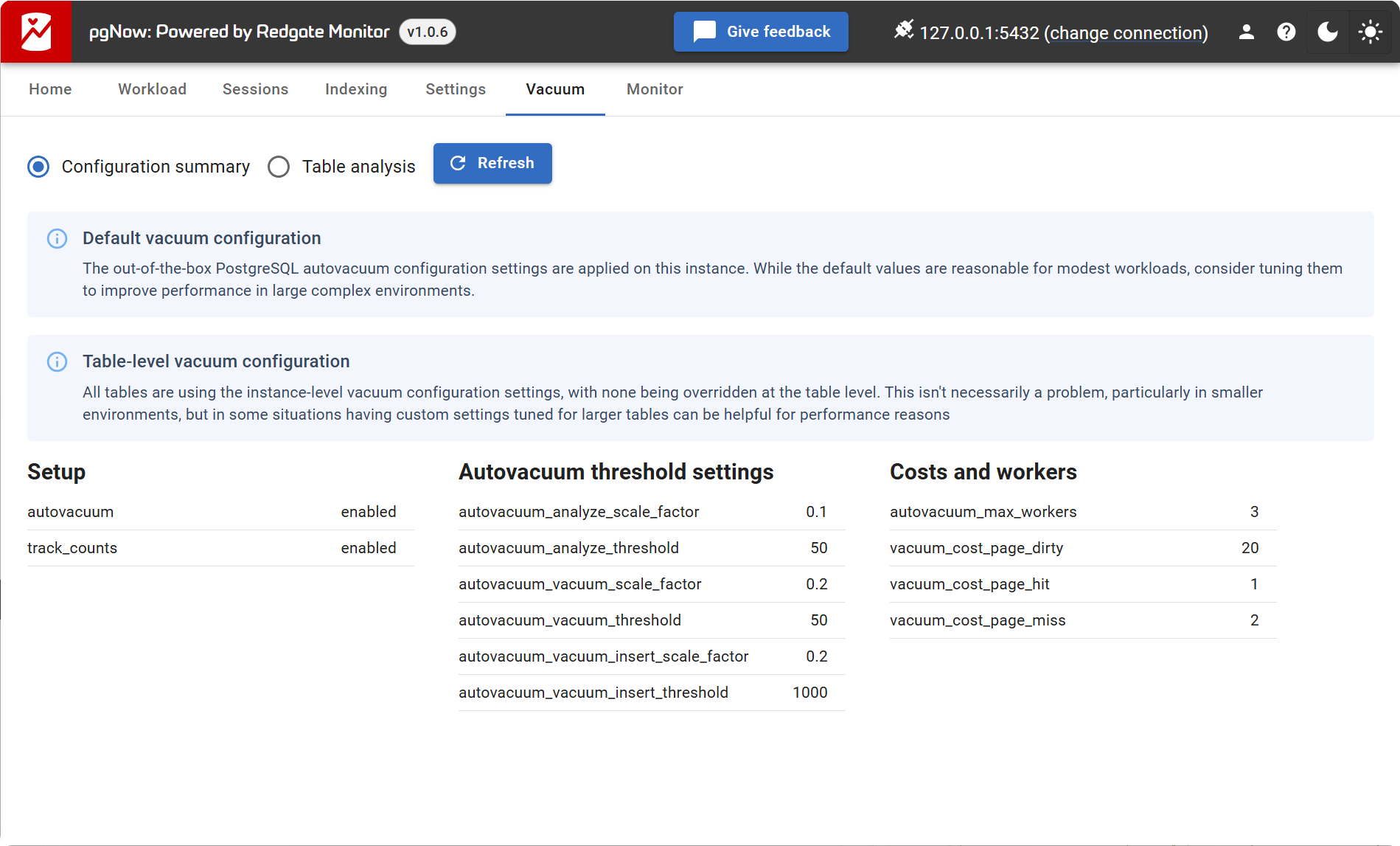Click vacuum_cost_page_miss label
1400x846 pixels.
(978, 620)
